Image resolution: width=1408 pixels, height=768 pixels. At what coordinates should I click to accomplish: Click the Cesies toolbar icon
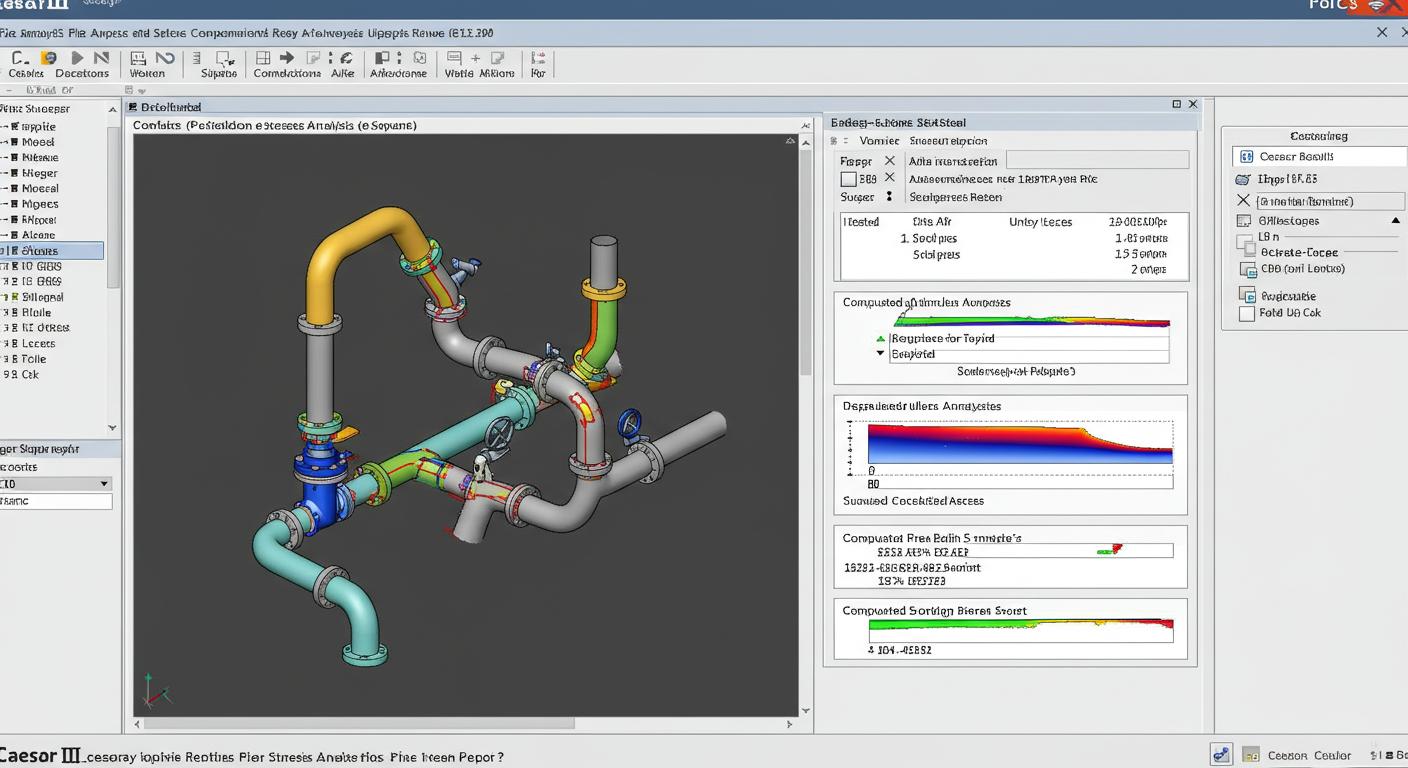(19, 58)
